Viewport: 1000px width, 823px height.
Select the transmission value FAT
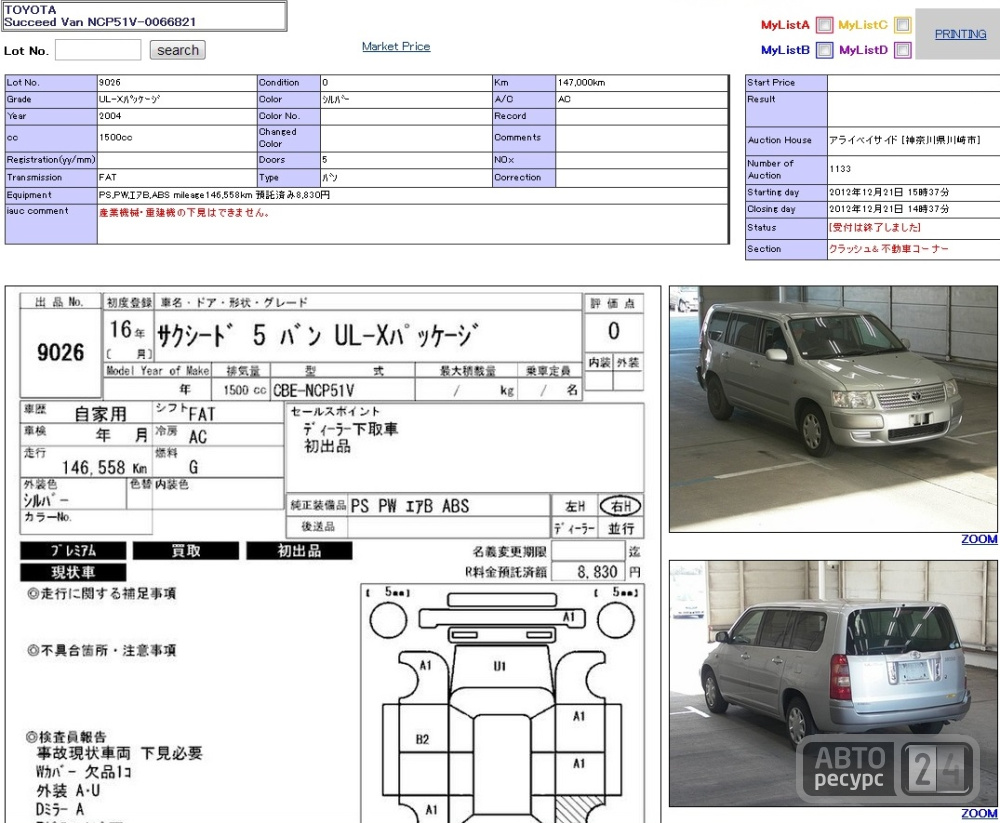coord(108,177)
